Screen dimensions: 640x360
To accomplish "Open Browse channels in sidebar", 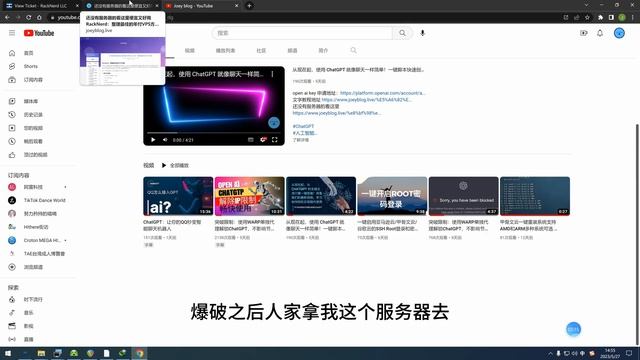I will 33,267.
